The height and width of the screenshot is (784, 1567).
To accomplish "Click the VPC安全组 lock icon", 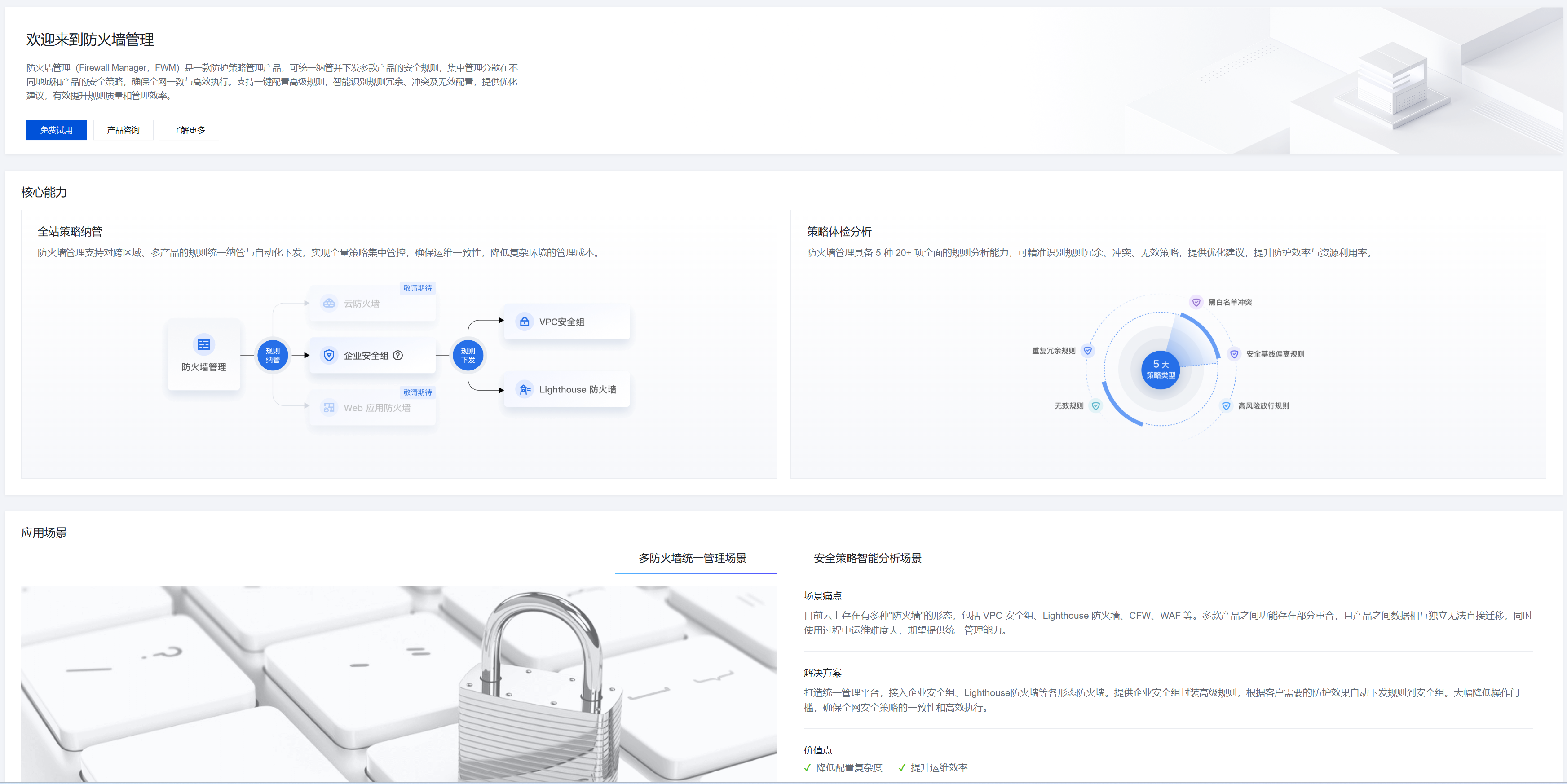I will (525, 322).
